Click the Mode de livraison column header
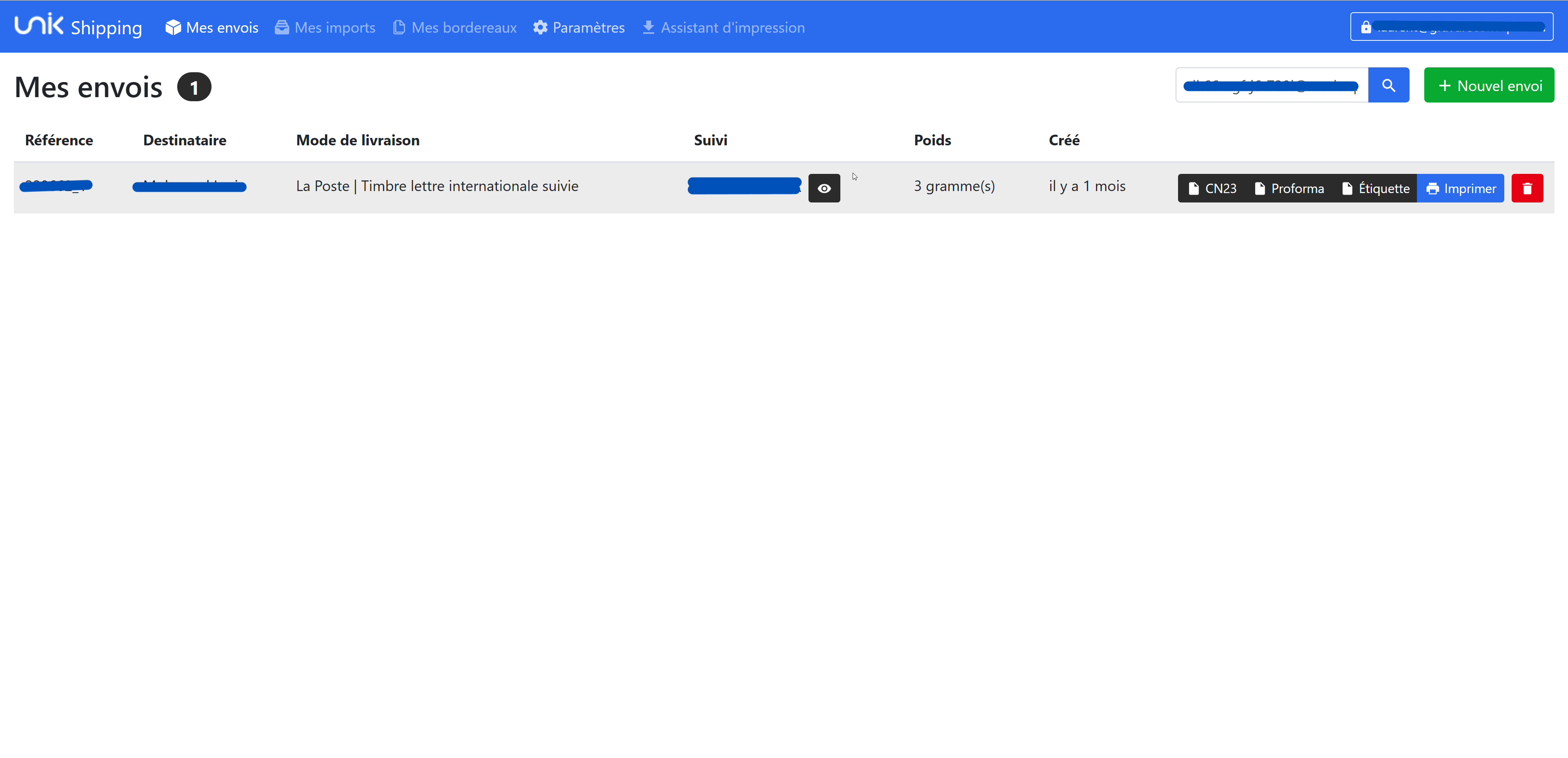 [x=358, y=140]
